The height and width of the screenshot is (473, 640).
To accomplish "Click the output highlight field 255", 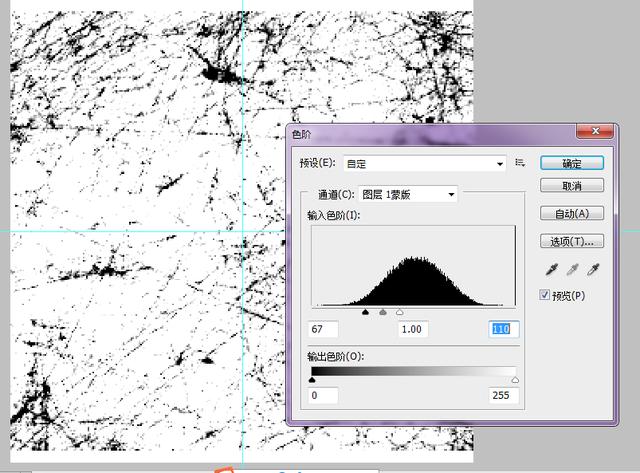I will click(504, 395).
